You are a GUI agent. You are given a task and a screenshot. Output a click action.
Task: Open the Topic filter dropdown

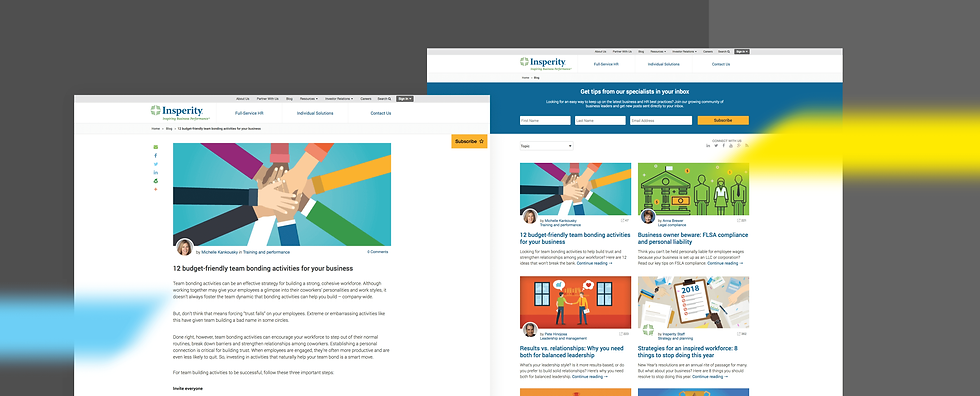pyautogui.click(x=546, y=146)
